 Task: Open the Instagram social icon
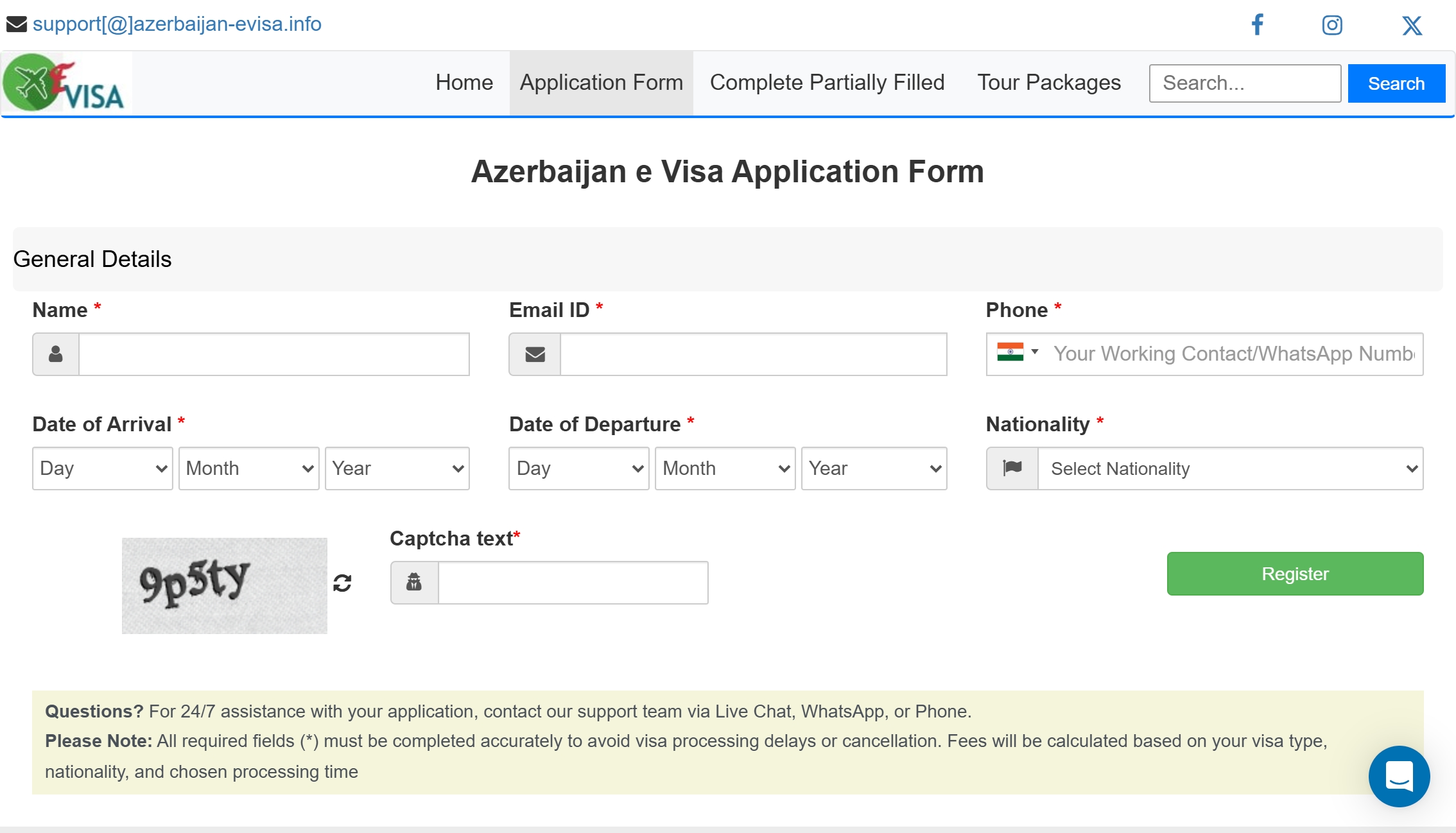click(1332, 25)
